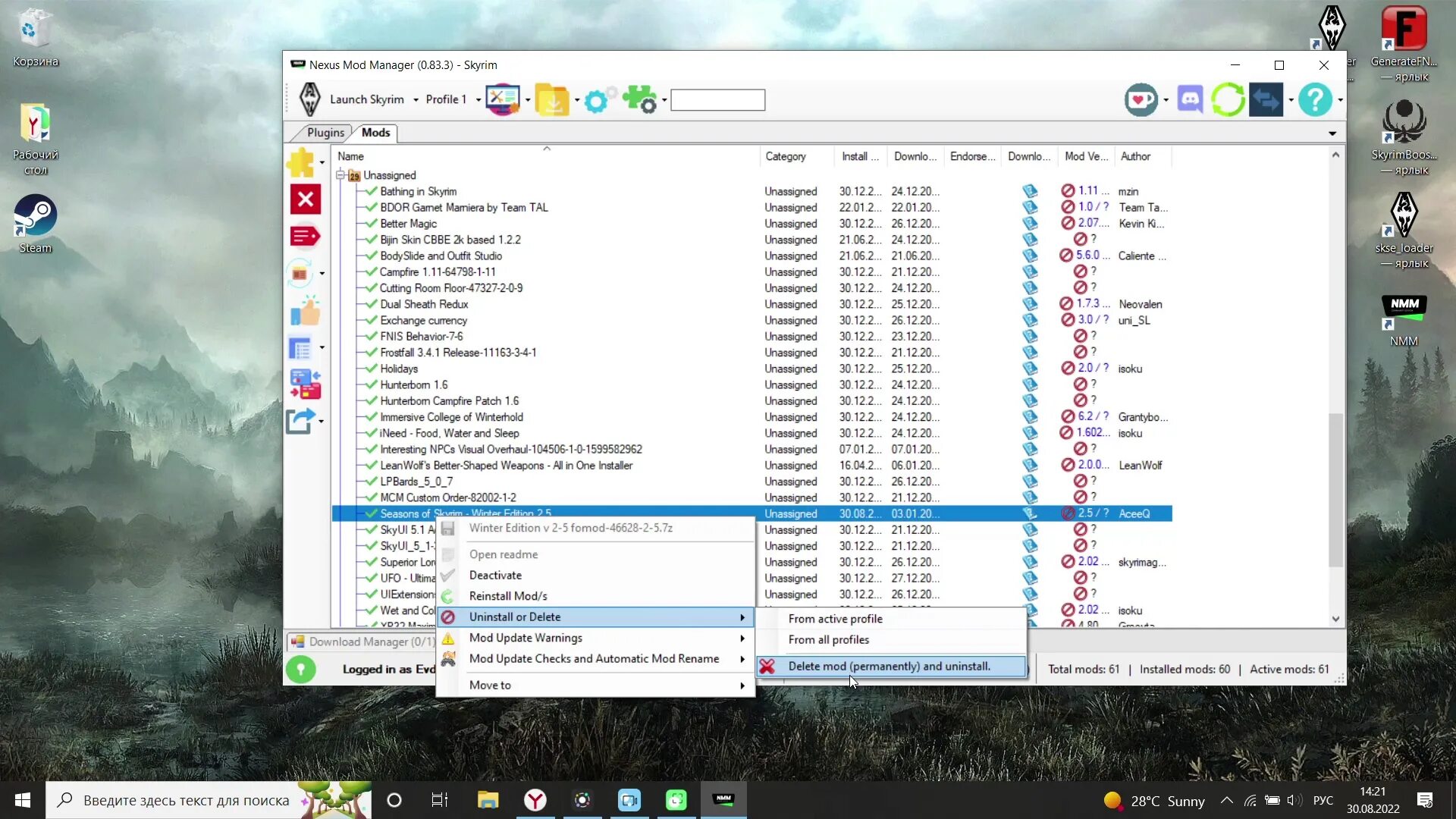Open the Tools icon in the toolbar
Viewport: 1456px width, 819px height.
[x=502, y=99]
